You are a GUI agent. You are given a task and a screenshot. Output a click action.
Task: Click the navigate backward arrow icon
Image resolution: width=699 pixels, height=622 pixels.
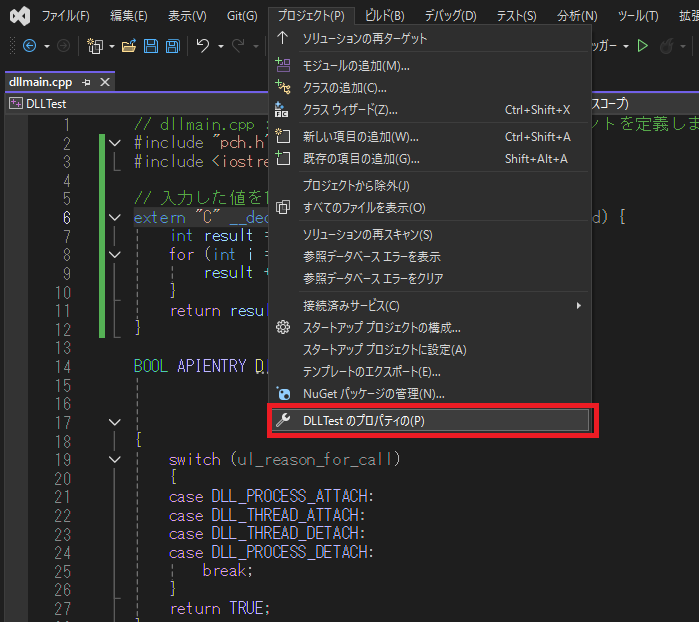[x=28, y=46]
